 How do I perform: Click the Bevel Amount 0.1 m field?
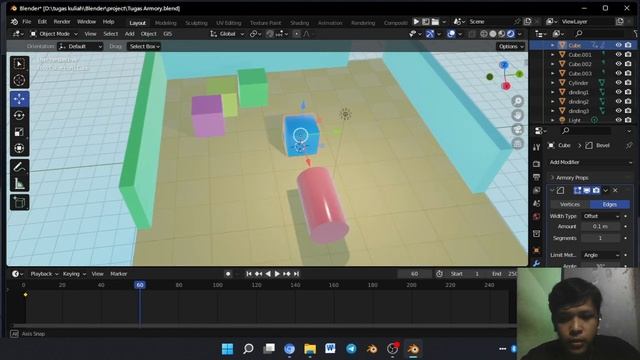[601, 226]
